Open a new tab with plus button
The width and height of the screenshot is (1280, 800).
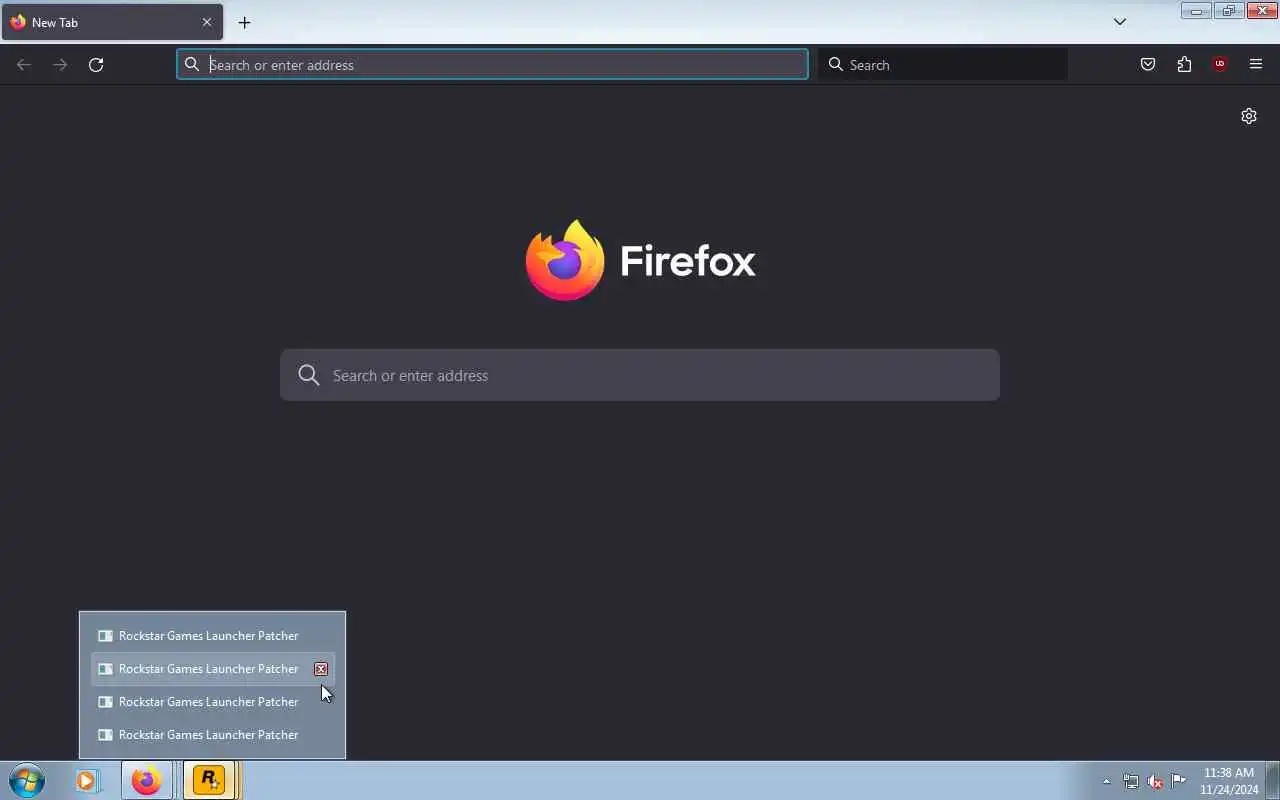(244, 22)
